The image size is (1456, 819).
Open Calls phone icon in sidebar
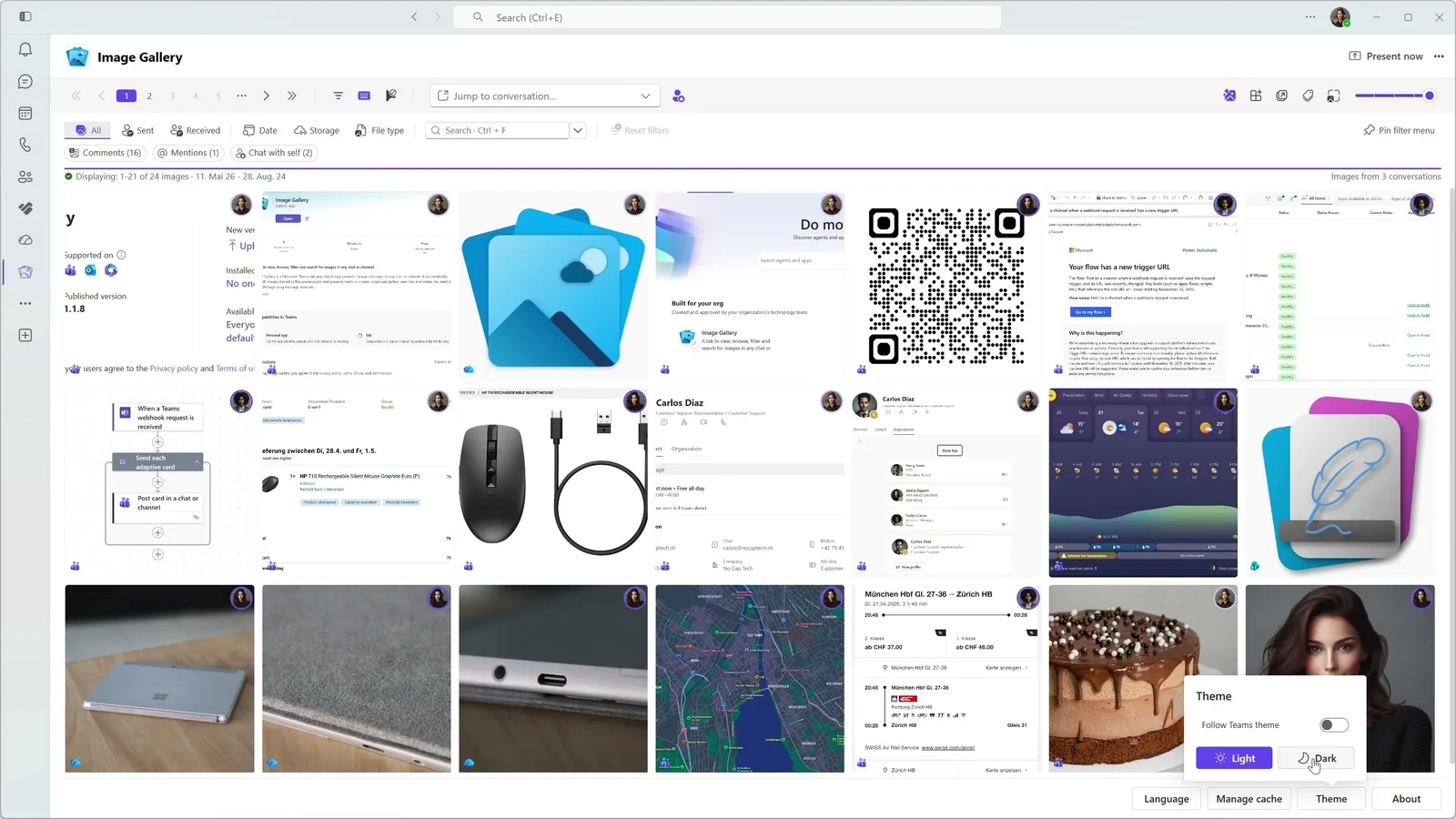(x=25, y=145)
